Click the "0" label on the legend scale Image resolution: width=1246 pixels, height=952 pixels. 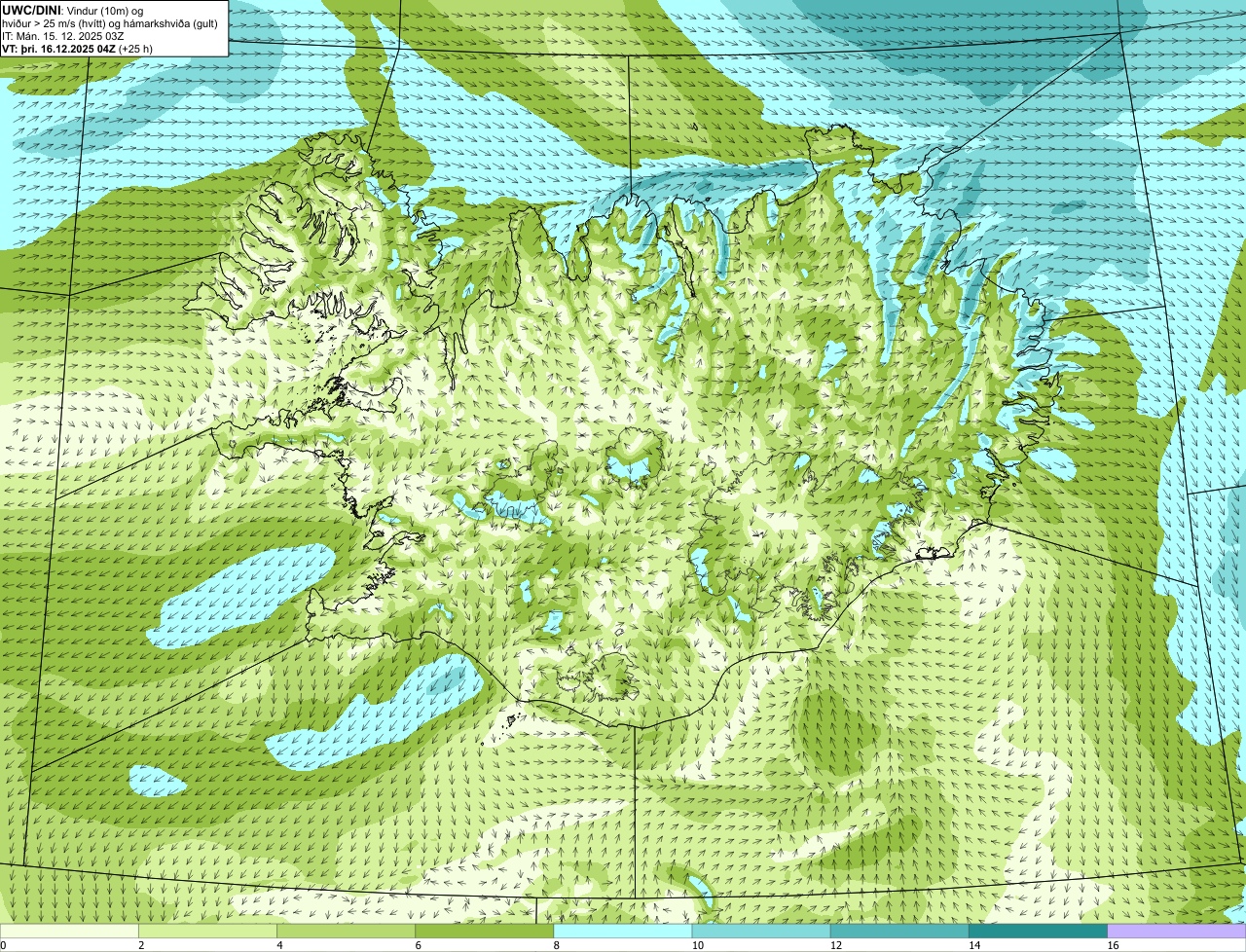pos(3,945)
